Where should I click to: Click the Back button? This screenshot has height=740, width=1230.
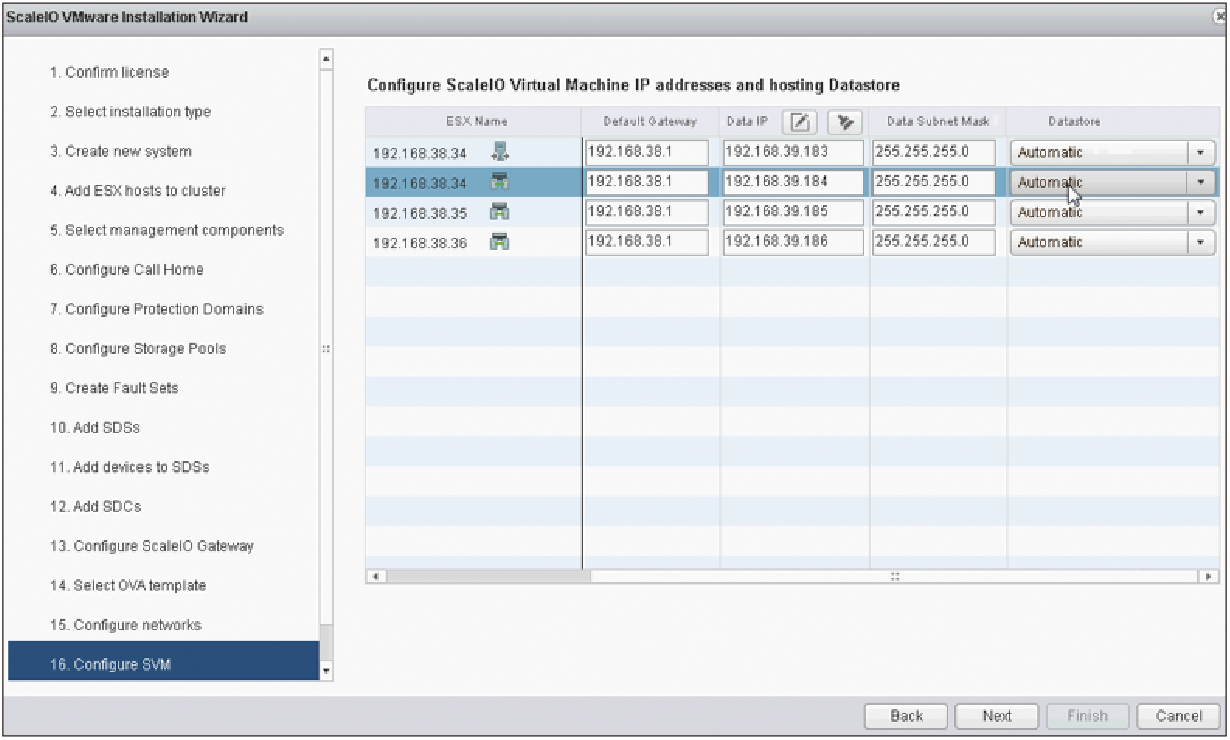click(x=906, y=716)
